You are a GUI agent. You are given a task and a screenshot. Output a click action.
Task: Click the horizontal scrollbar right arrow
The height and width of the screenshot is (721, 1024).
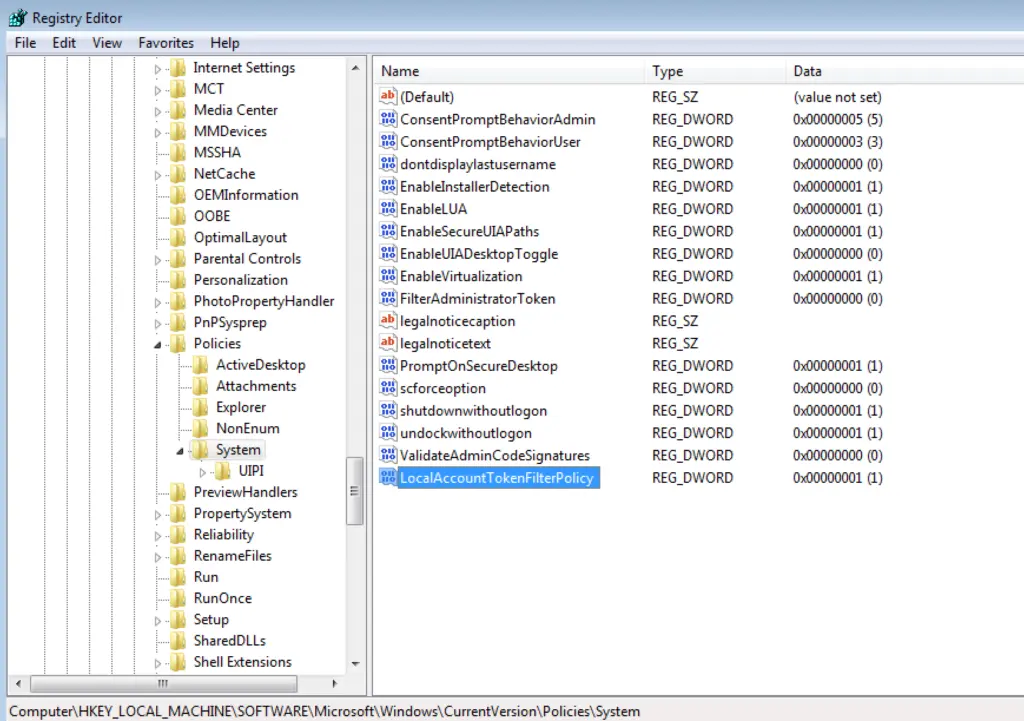point(334,684)
